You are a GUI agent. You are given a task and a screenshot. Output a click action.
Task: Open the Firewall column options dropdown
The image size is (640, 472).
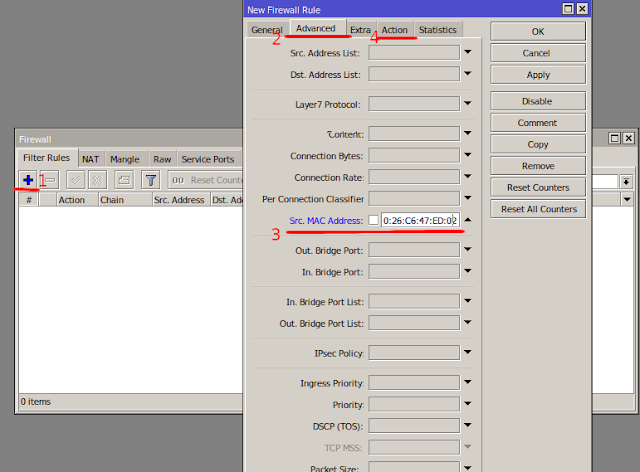pos(627,200)
